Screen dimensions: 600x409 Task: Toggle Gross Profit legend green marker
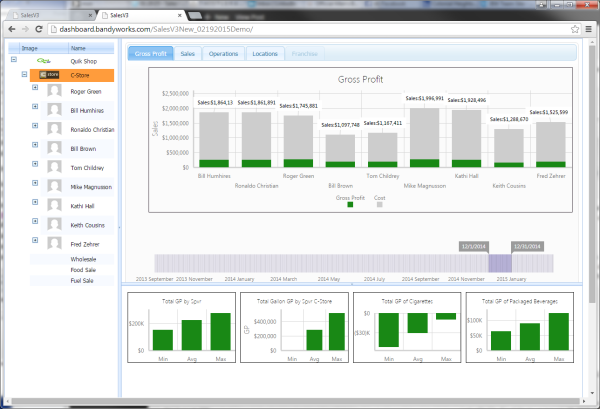click(350, 205)
